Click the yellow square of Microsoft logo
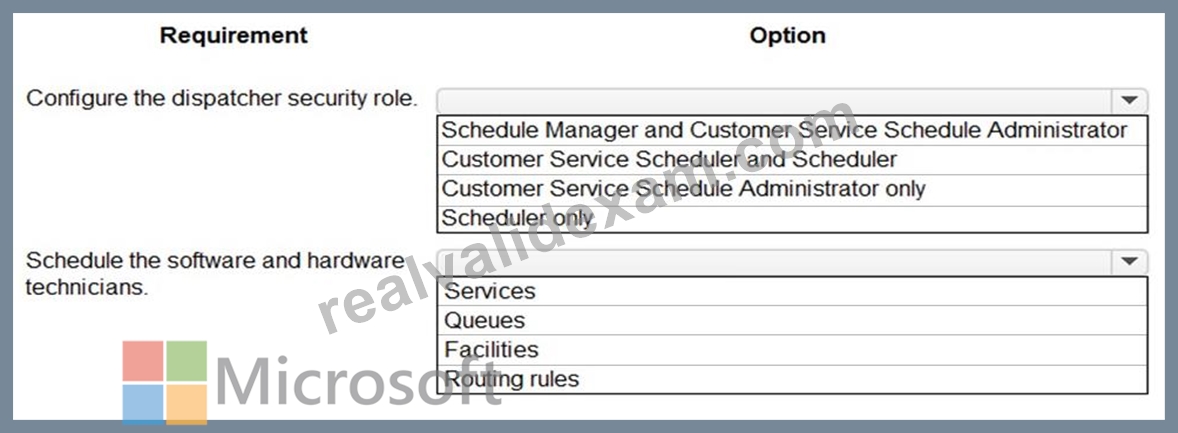 tap(186, 405)
